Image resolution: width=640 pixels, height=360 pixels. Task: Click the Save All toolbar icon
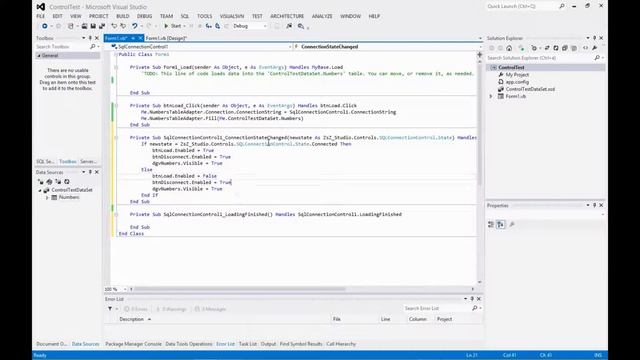tap(102, 26)
